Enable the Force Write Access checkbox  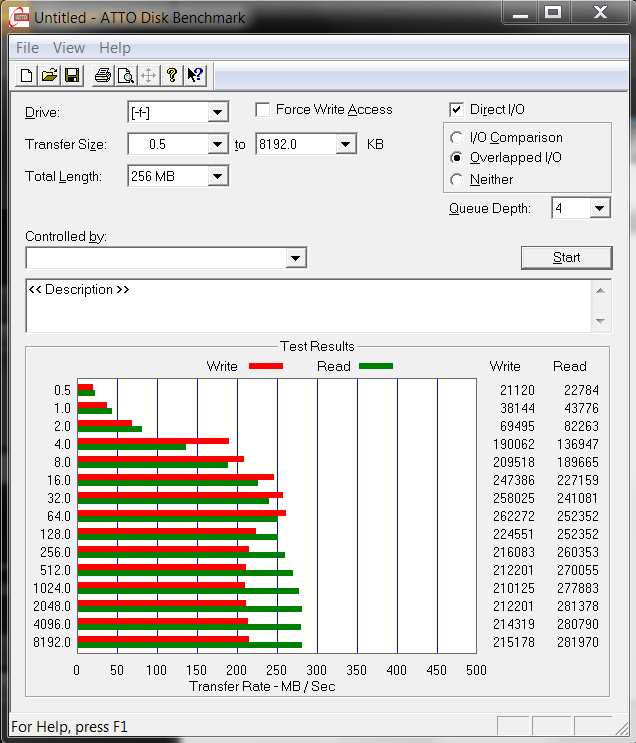point(263,110)
